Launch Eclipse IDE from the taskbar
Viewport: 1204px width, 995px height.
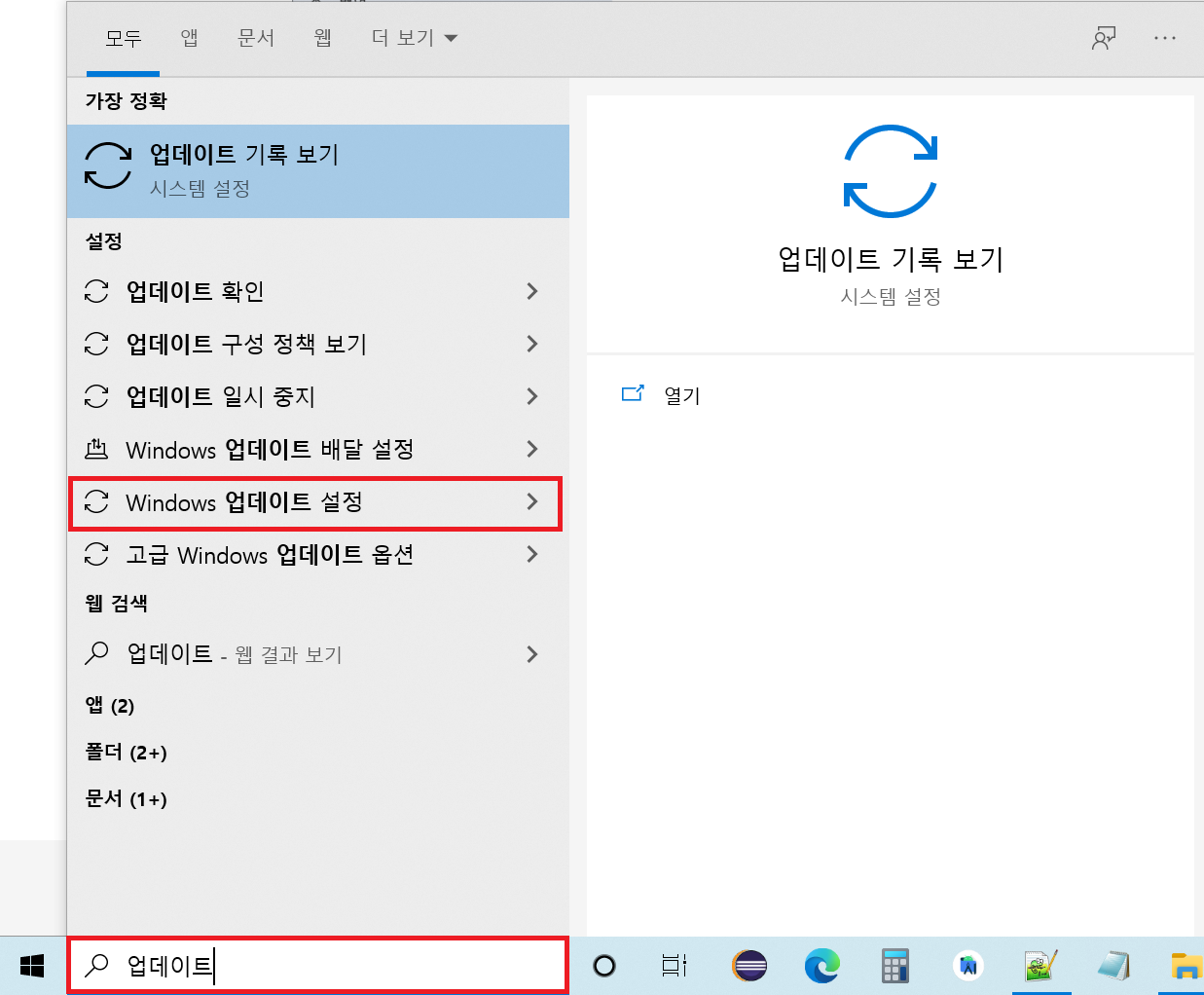click(749, 966)
